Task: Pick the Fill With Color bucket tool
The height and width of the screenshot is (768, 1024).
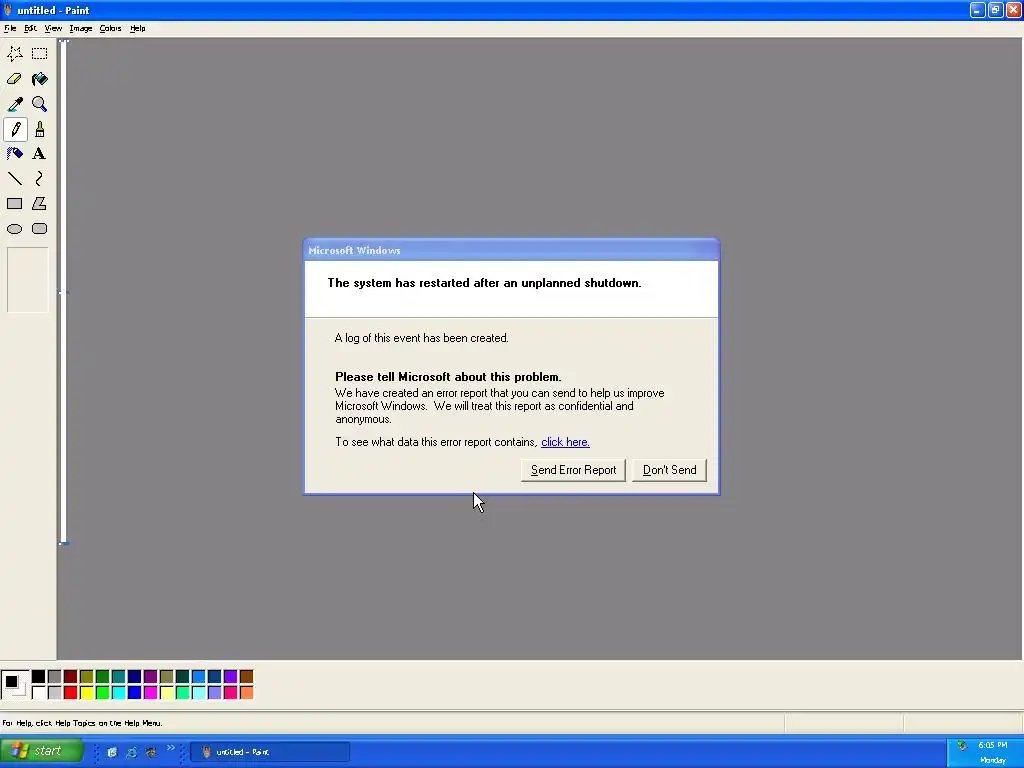Action: [x=40, y=79]
